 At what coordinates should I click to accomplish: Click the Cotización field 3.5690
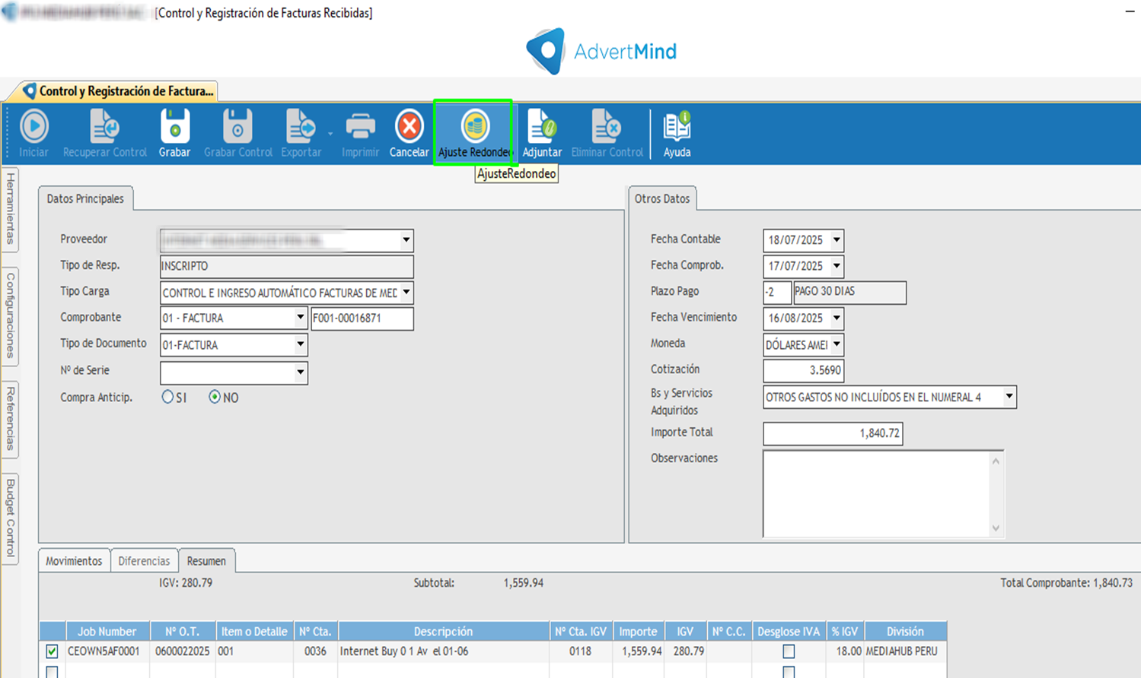(x=803, y=370)
